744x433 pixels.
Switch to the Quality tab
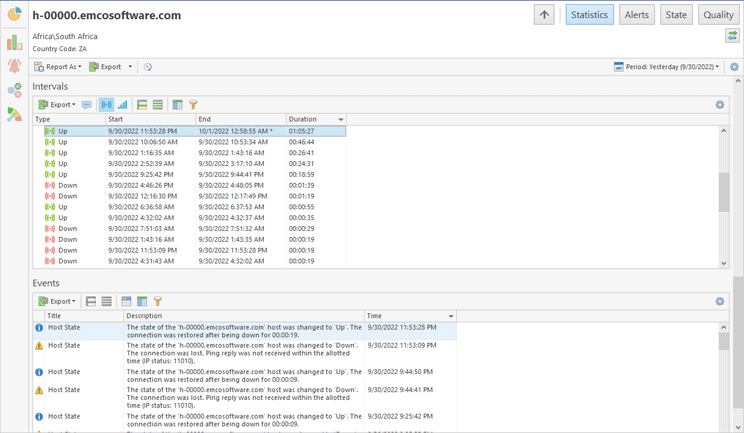718,15
